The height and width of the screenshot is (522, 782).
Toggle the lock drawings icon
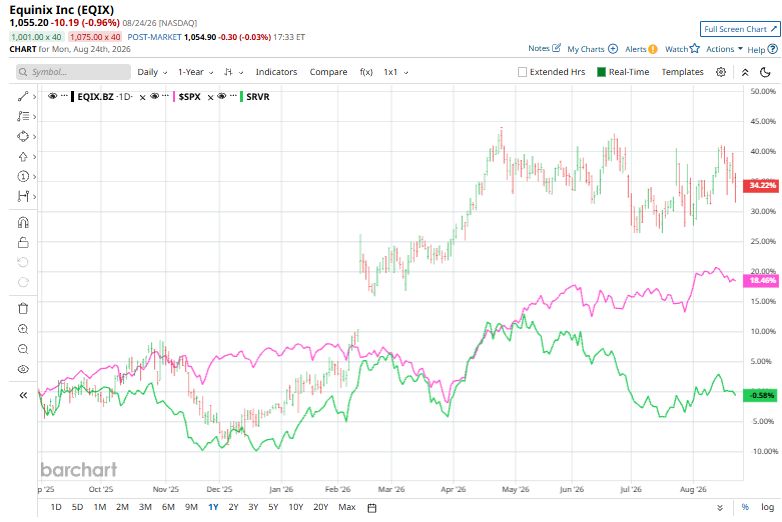pyautogui.click(x=23, y=242)
